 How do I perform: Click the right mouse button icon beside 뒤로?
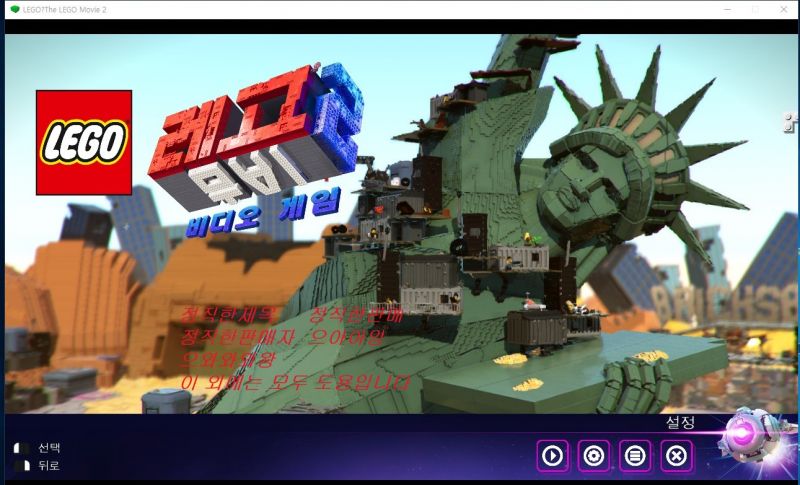tap(22, 466)
